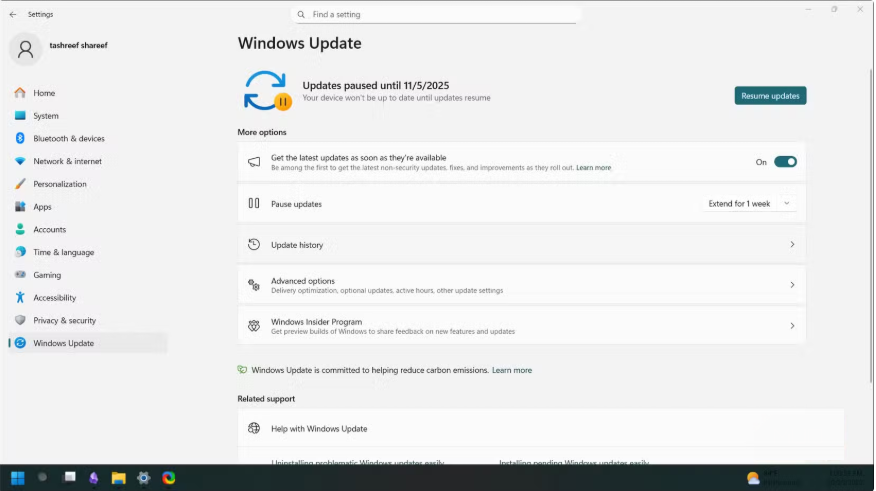Click the Help with Windows Update globe icon
This screenshot has width=876, height=491.
click(x=254, y=428)
